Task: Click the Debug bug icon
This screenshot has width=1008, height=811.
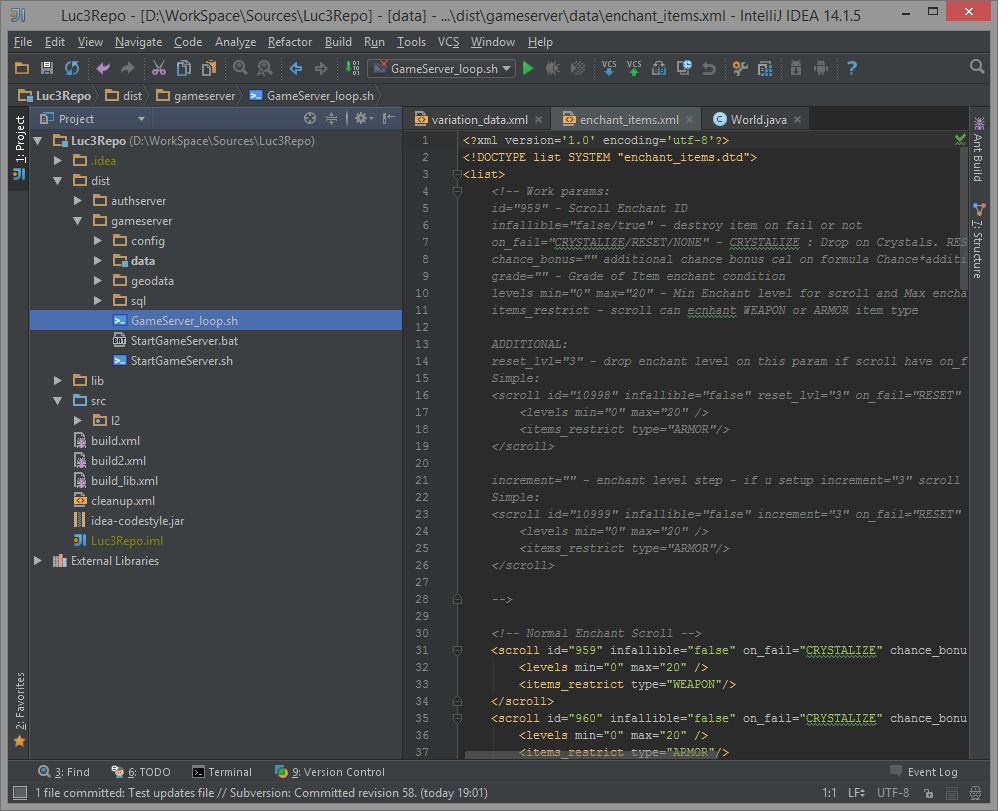Action: 552,68
